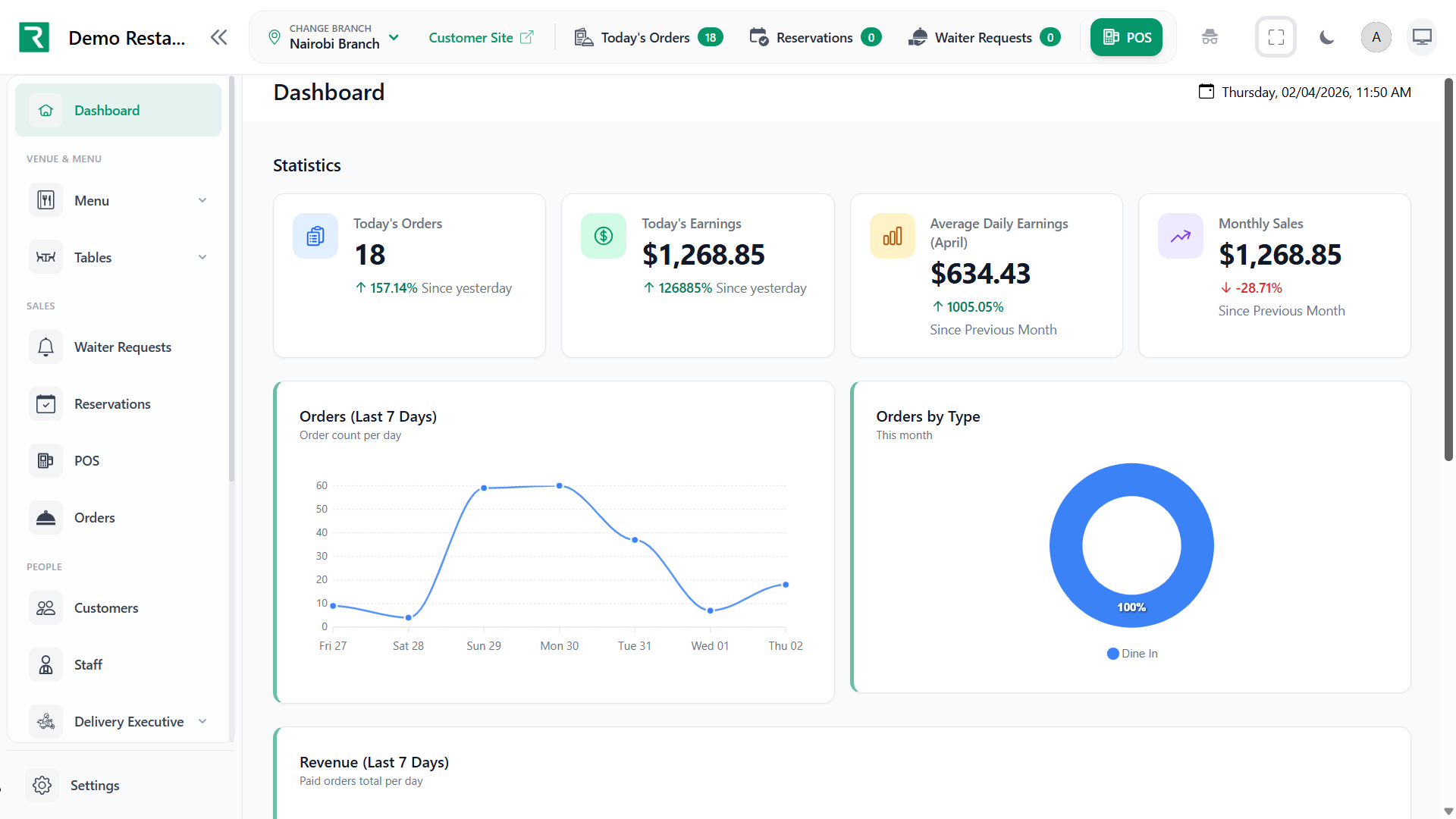Image resolution: width=1456 pixels, height=819 pixels.
Task: Click the Settings gear icon
Action: click(42, 786)
